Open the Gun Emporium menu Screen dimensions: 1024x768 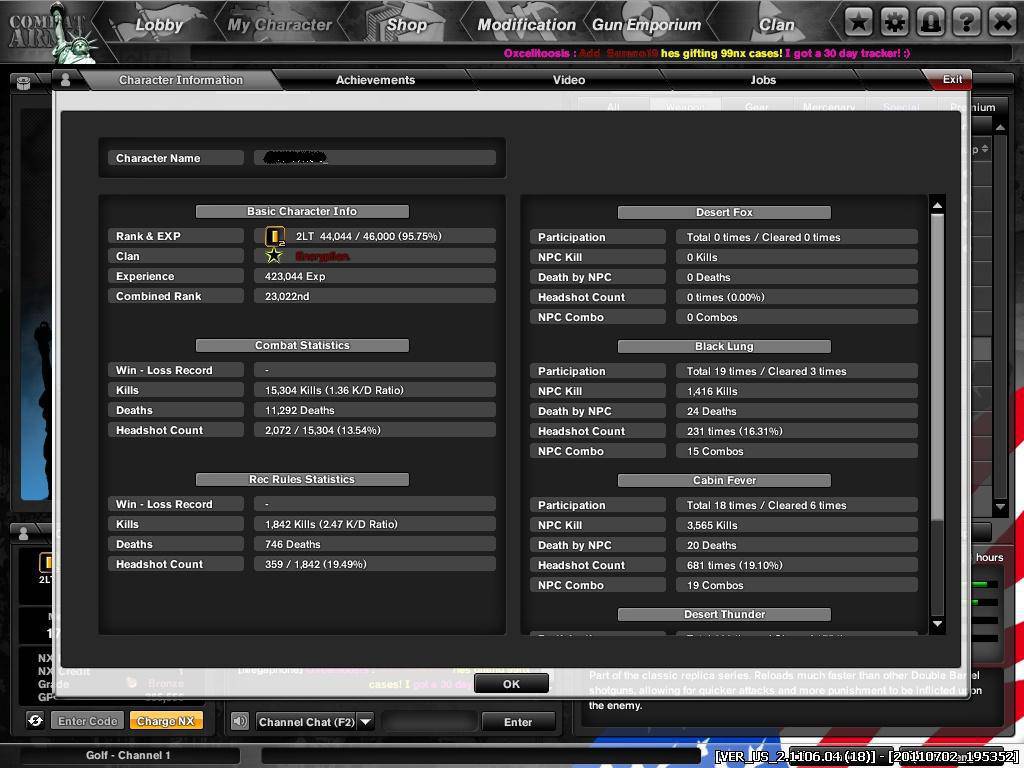(x=647, y=25)
